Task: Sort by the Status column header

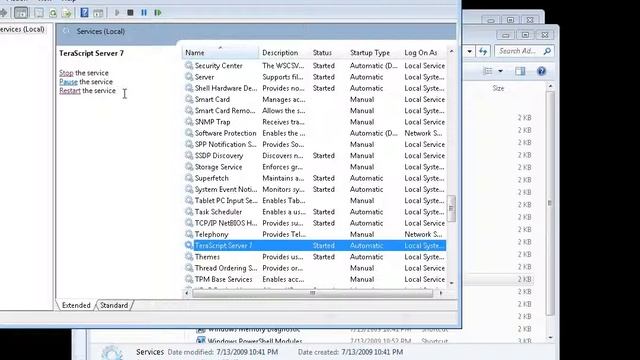Action: click(328, 53)
